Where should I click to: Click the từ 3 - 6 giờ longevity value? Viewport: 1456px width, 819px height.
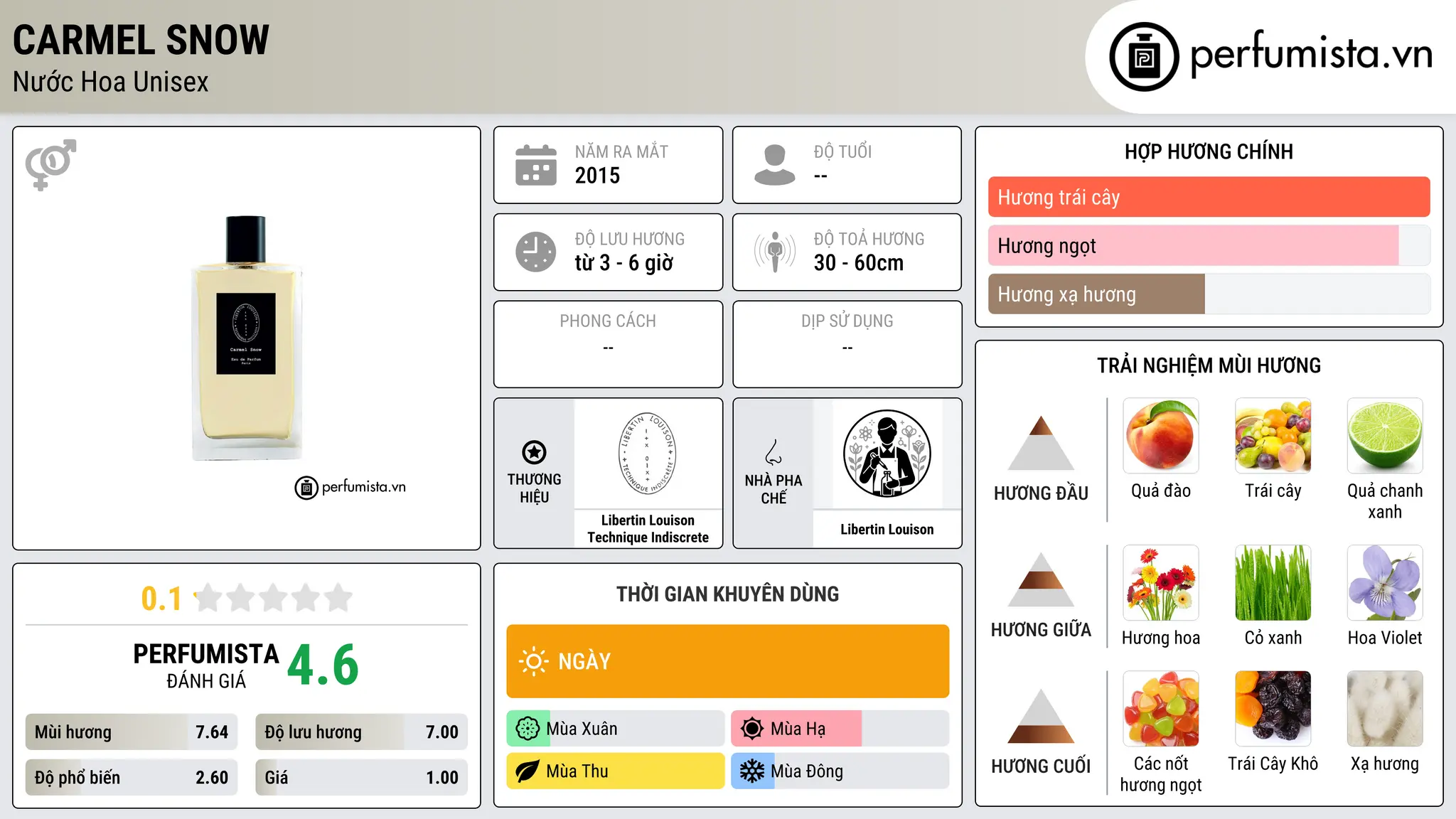click(624, 263)
